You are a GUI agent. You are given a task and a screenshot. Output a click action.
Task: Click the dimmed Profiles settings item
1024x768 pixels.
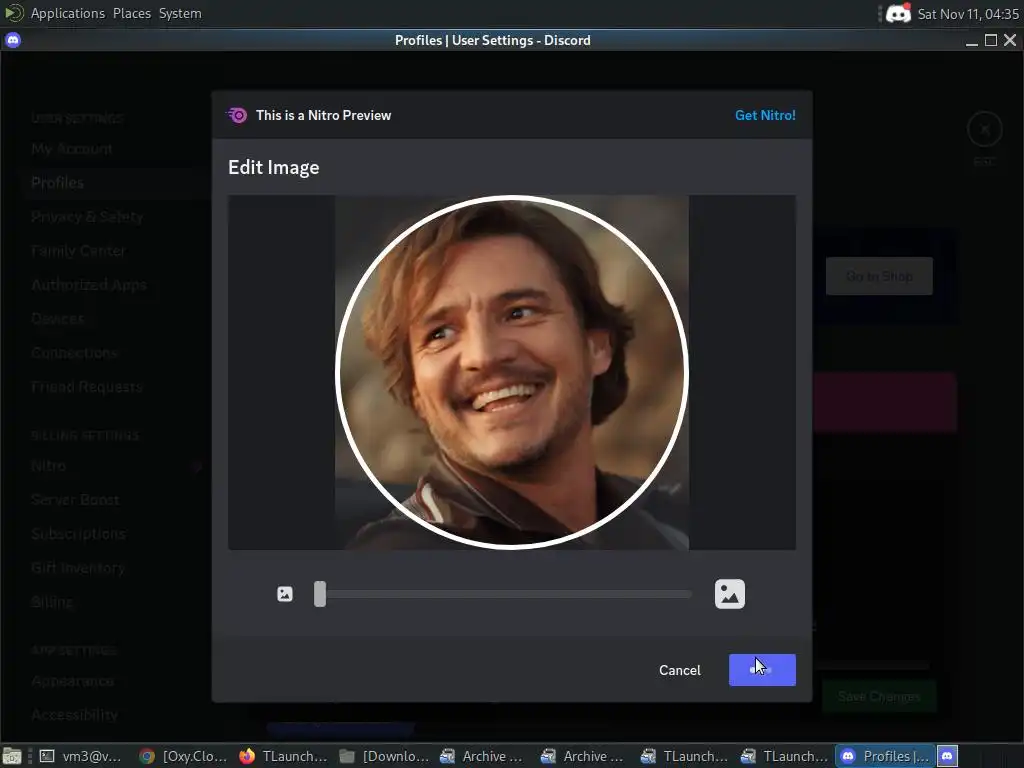(x=57, y=183)
